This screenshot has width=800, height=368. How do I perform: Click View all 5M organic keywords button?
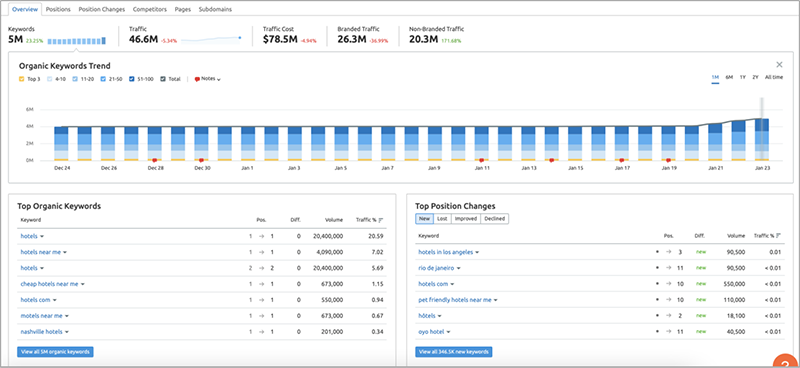point(55,352)
